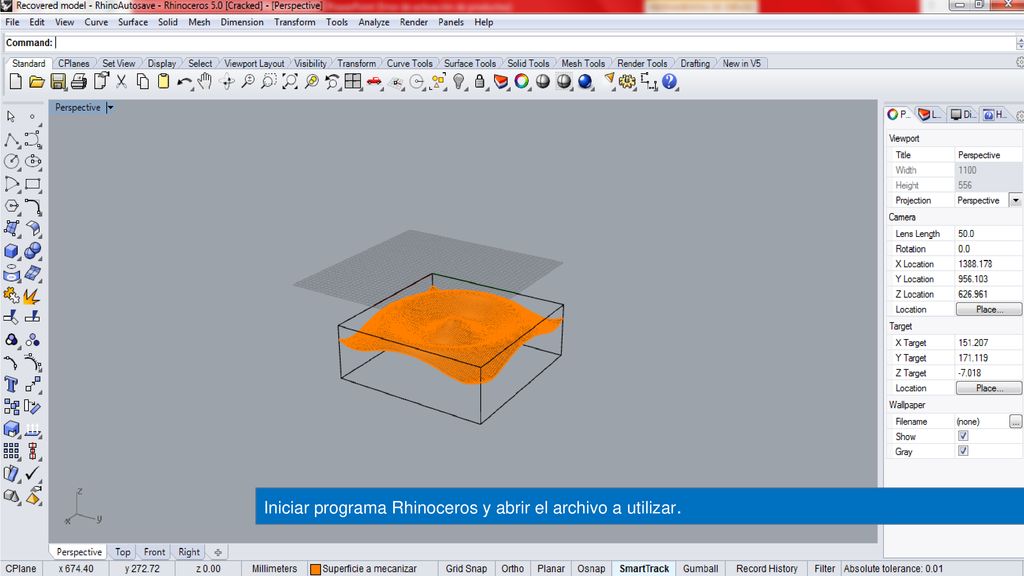Click the orange layer color swatch in status bar
Viewport: 1024px width, 576px height.
pos(315,569)
